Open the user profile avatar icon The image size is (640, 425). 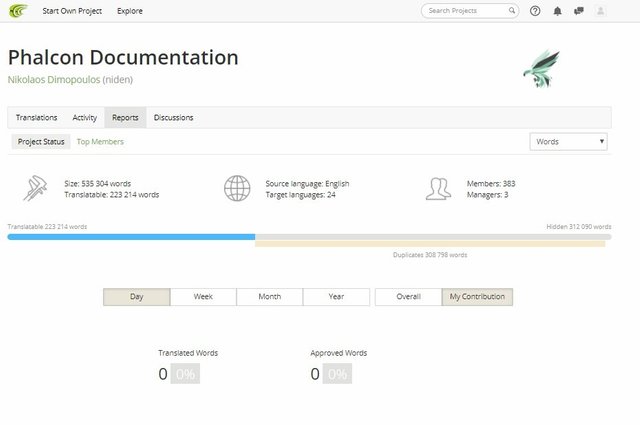[x=600, y=11]
